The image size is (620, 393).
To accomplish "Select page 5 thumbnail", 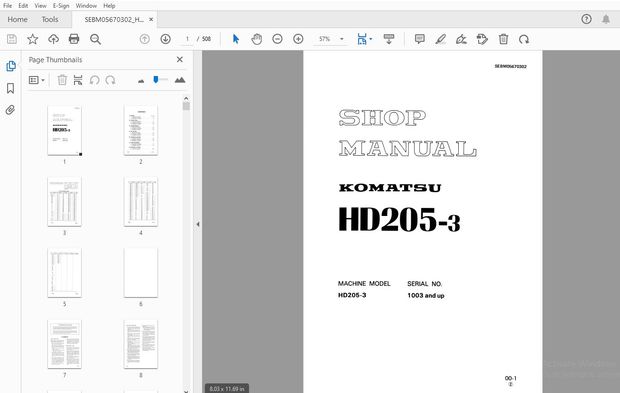I will 64,273.
